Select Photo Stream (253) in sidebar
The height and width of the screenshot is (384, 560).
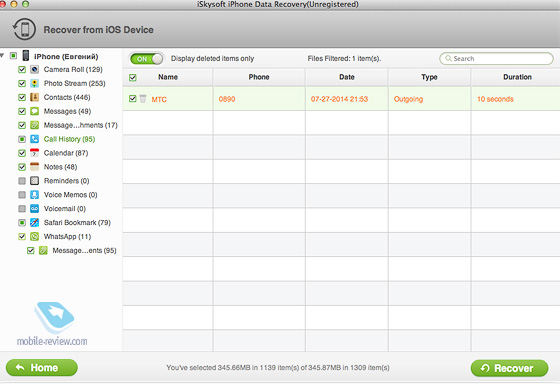click(x=74, y=83)
